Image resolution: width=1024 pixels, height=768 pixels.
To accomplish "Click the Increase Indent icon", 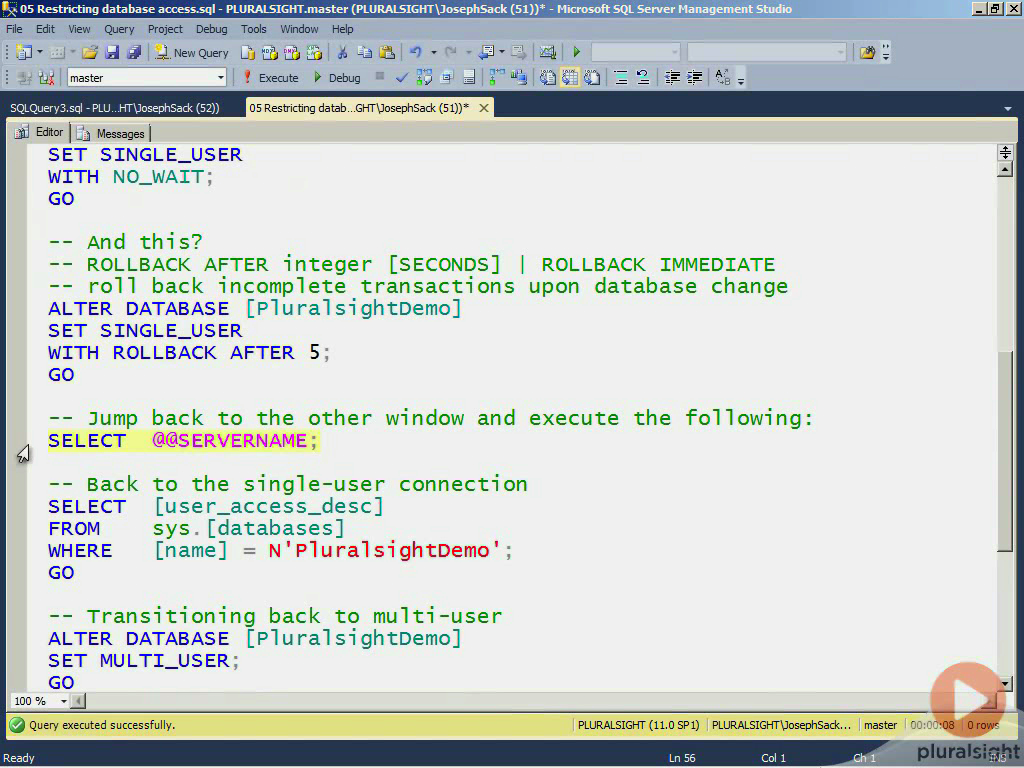I will [x=694, y=78].
